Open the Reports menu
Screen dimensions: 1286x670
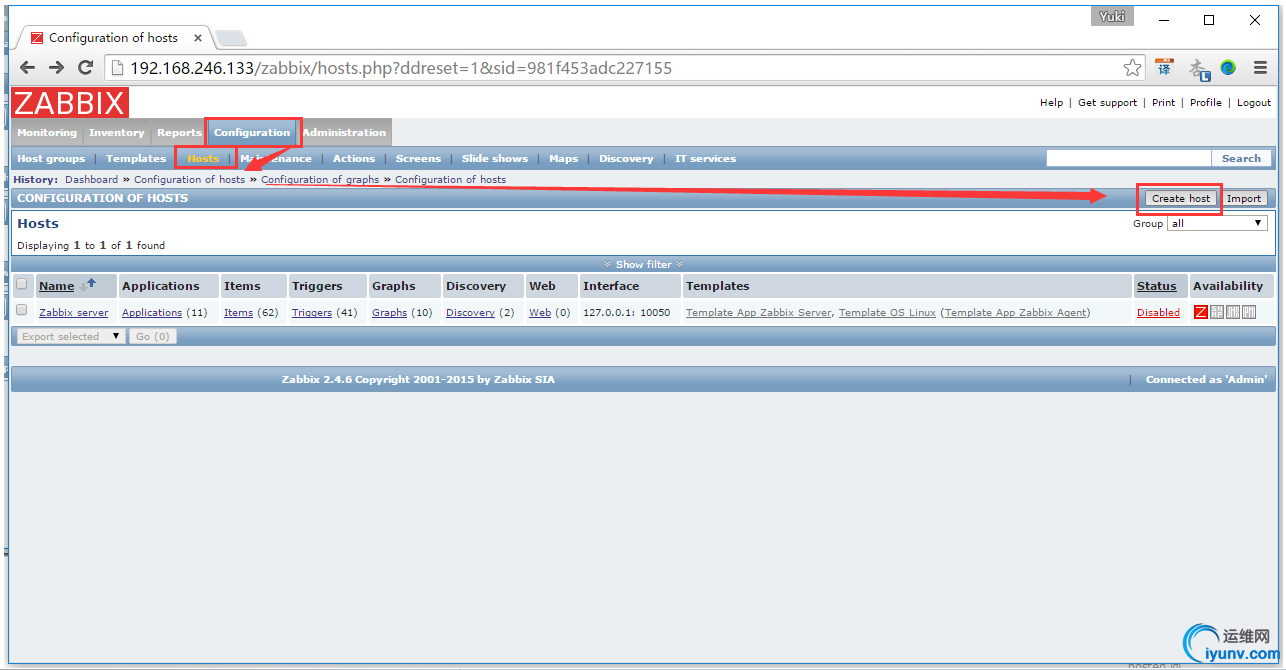(179, 132)
